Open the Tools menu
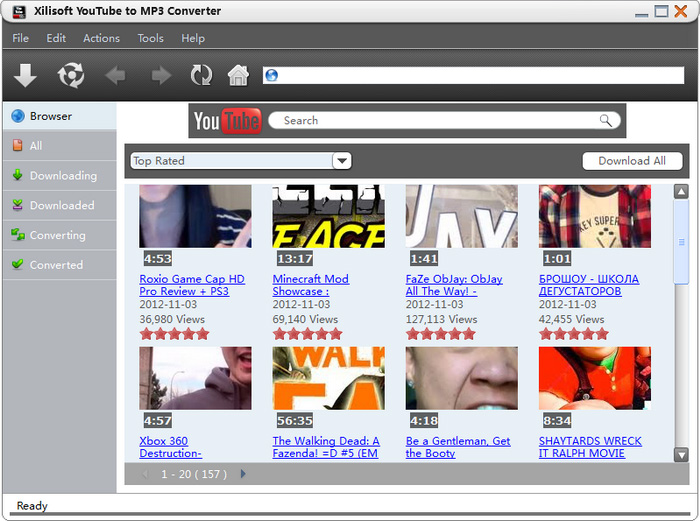 coord(150,38)
